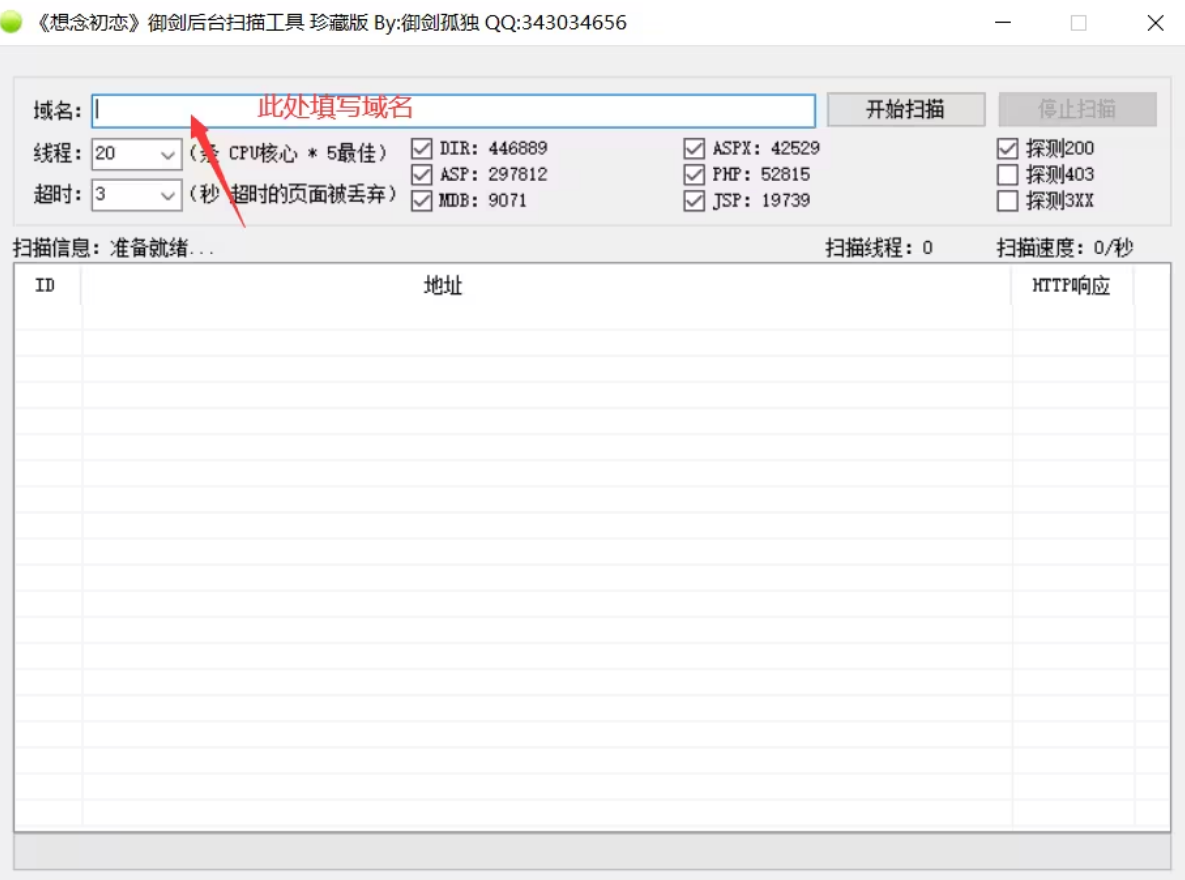Viewport: 1185px width, 880px height.
Task: Toggle the PHP dictionary checkbox
Action: point(694,175)
